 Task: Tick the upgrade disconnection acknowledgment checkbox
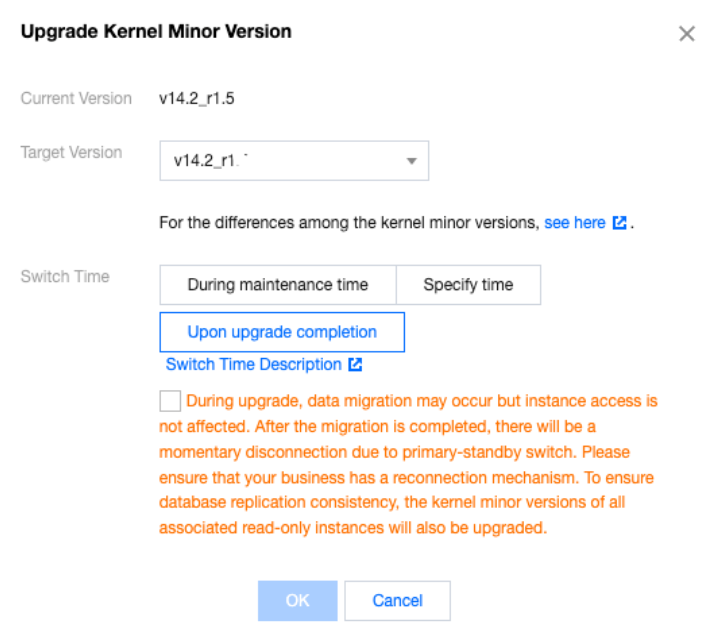(x=170, y=401)
